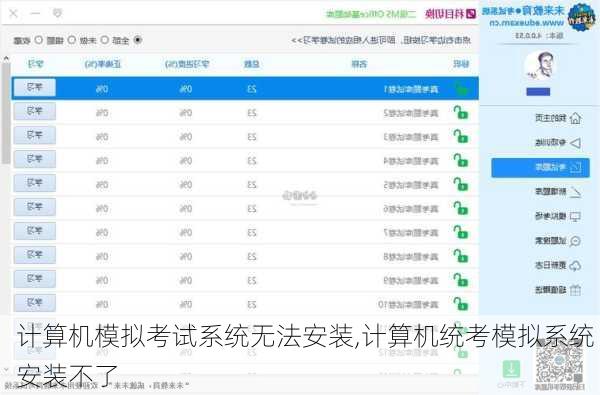
Task: Click the 锁定 column header
Action: tap(461, 64)
